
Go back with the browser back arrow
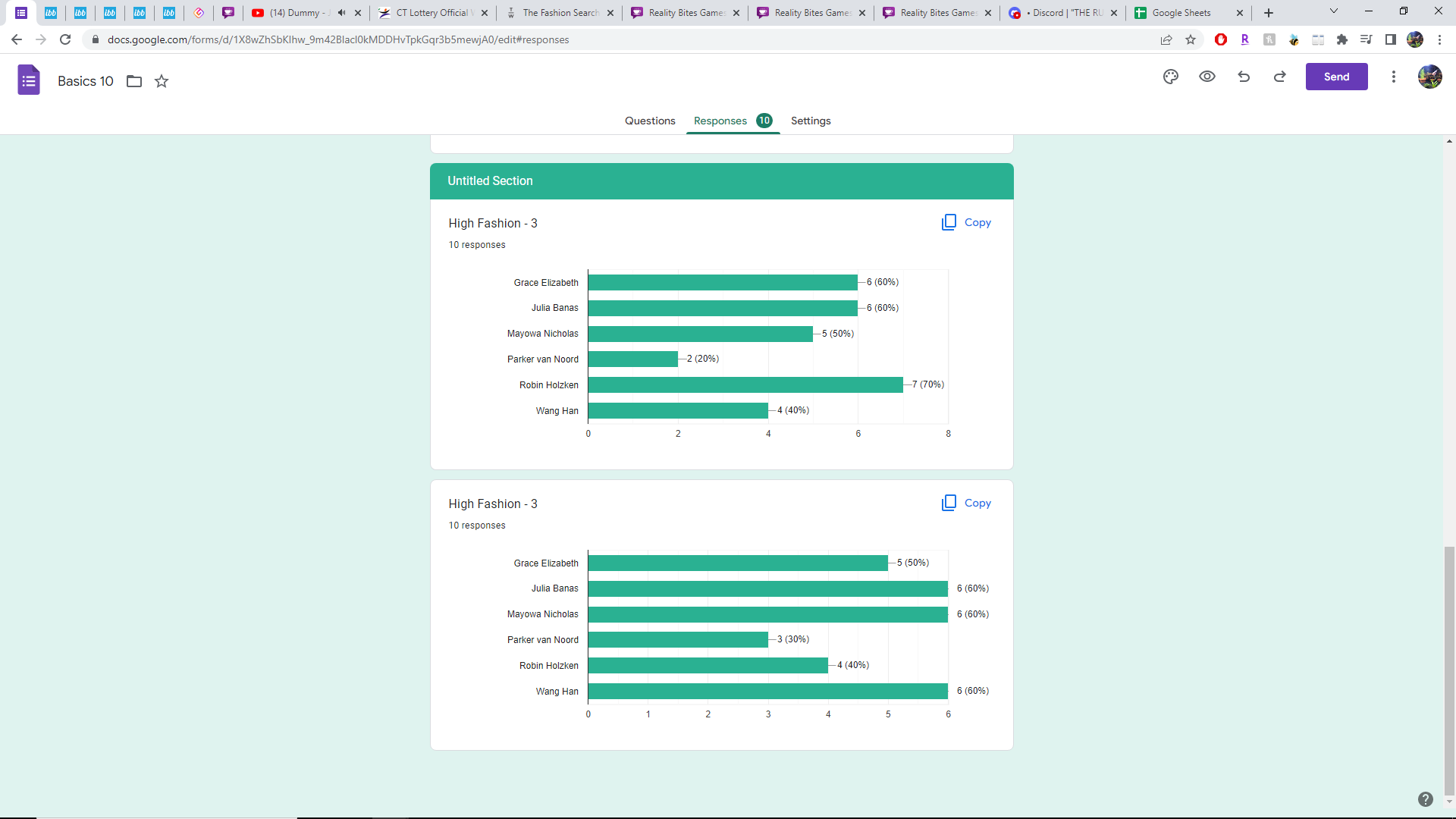(x=17, y=39)
